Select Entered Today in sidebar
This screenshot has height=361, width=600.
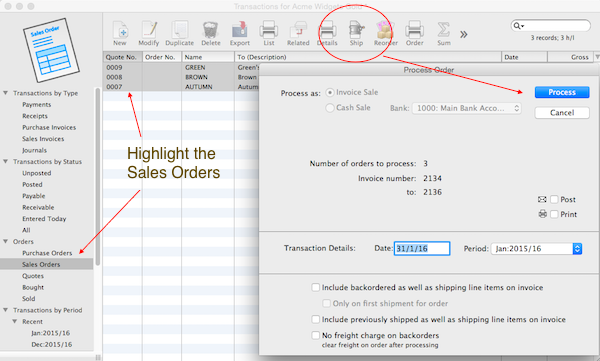44,219
